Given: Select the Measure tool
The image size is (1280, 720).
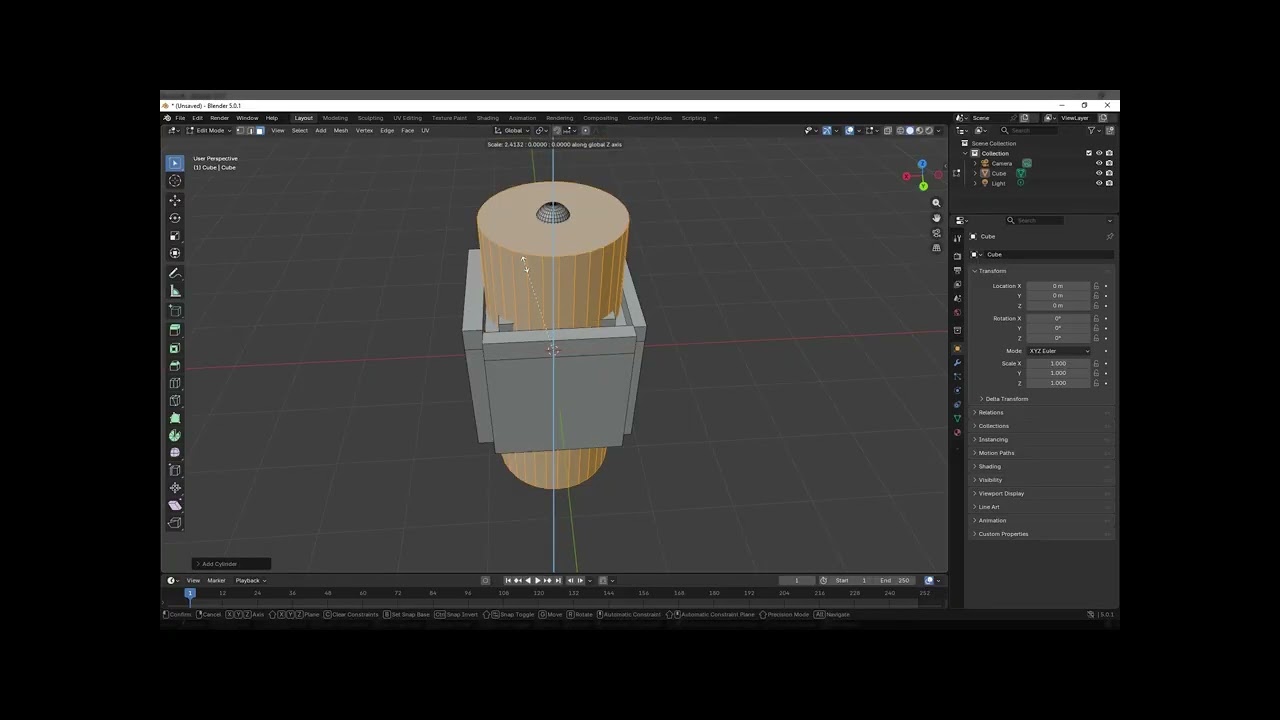Looking at the screenshot, I should point(175,291).
